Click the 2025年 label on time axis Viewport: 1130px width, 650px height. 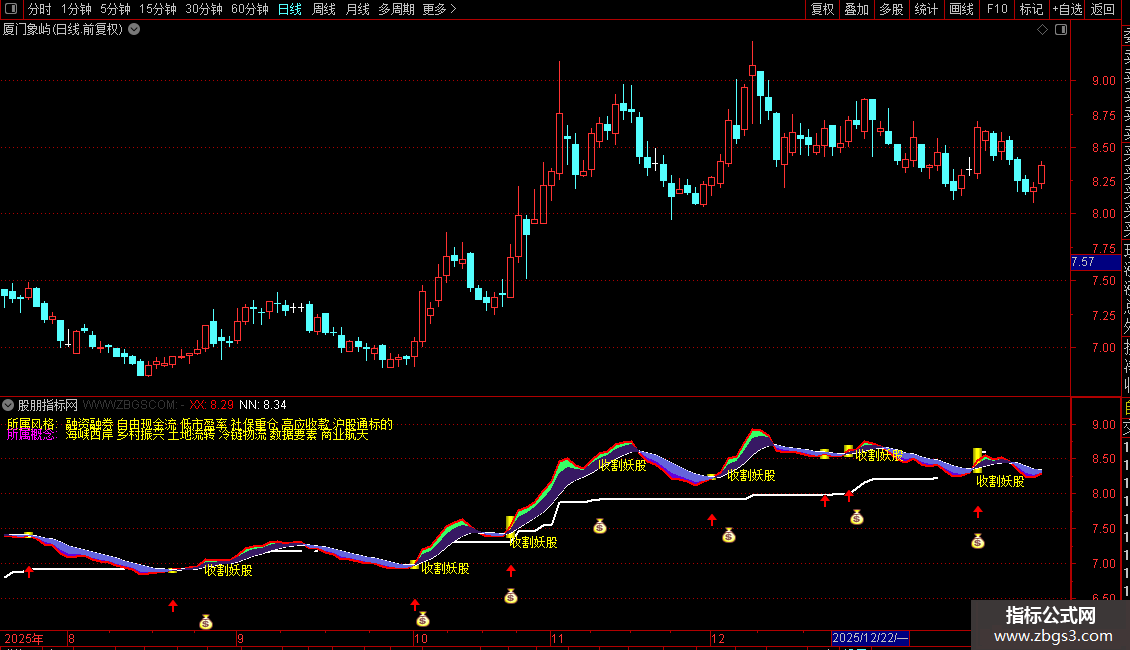[24, 638]
